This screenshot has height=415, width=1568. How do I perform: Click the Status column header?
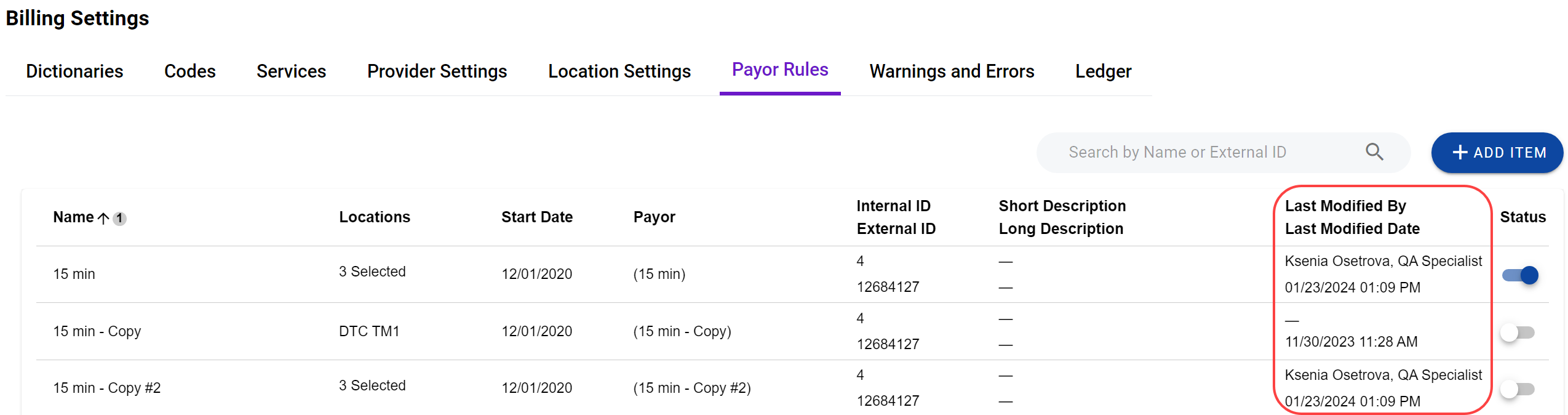(1522, 217)
